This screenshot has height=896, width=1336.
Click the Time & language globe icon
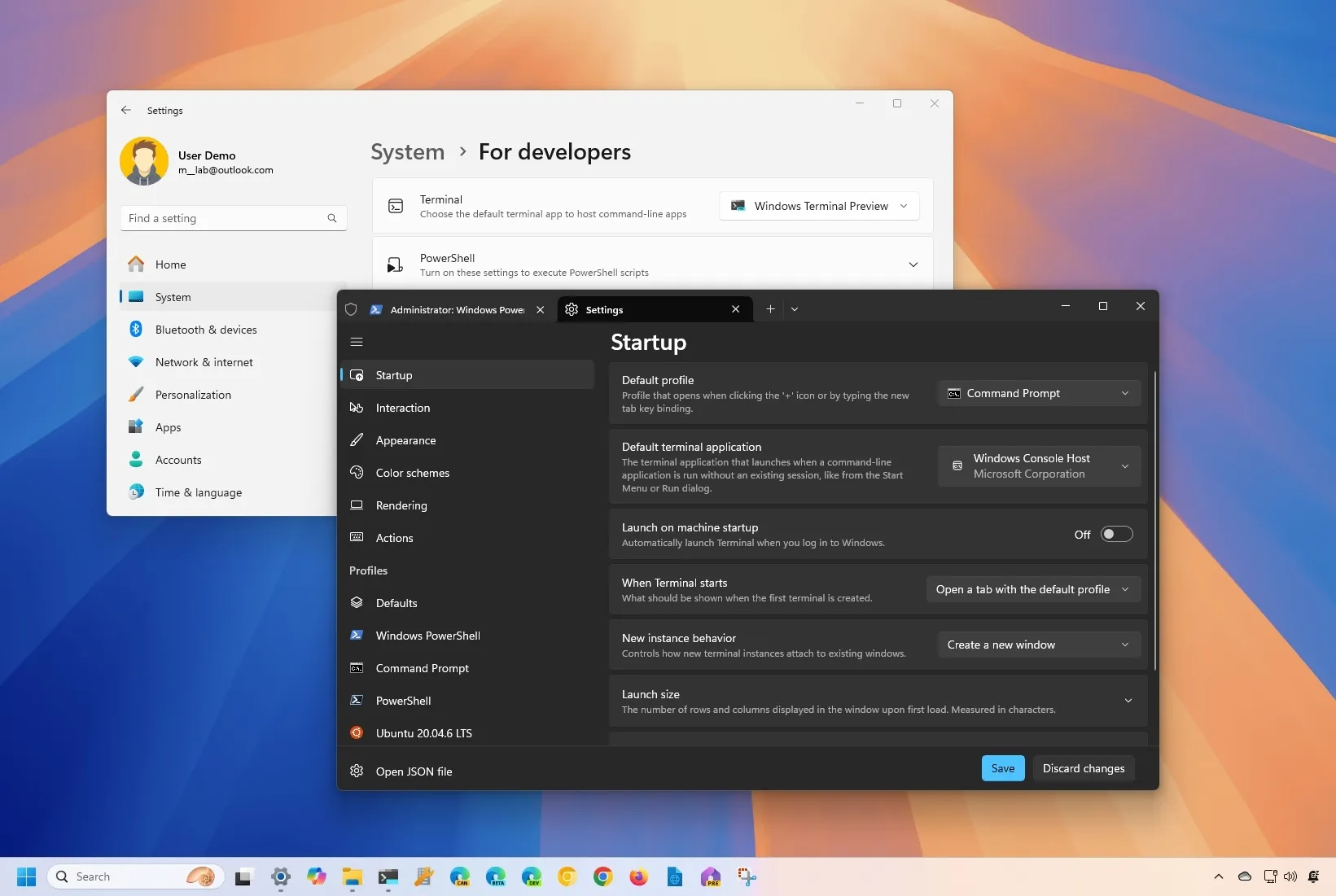coord(136,492)
